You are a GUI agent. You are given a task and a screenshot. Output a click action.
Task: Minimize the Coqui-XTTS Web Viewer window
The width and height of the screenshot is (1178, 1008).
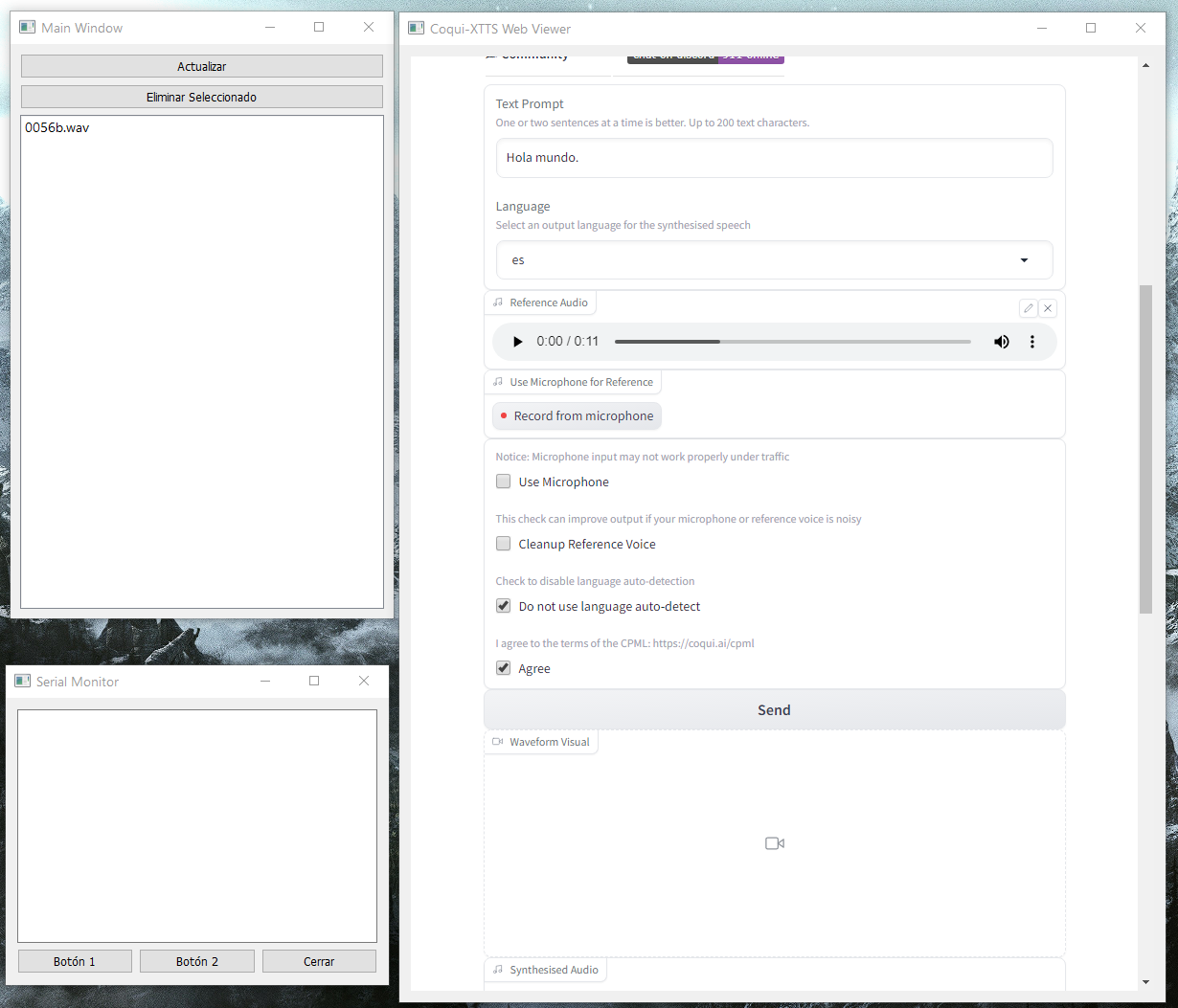pos(1041,28)
